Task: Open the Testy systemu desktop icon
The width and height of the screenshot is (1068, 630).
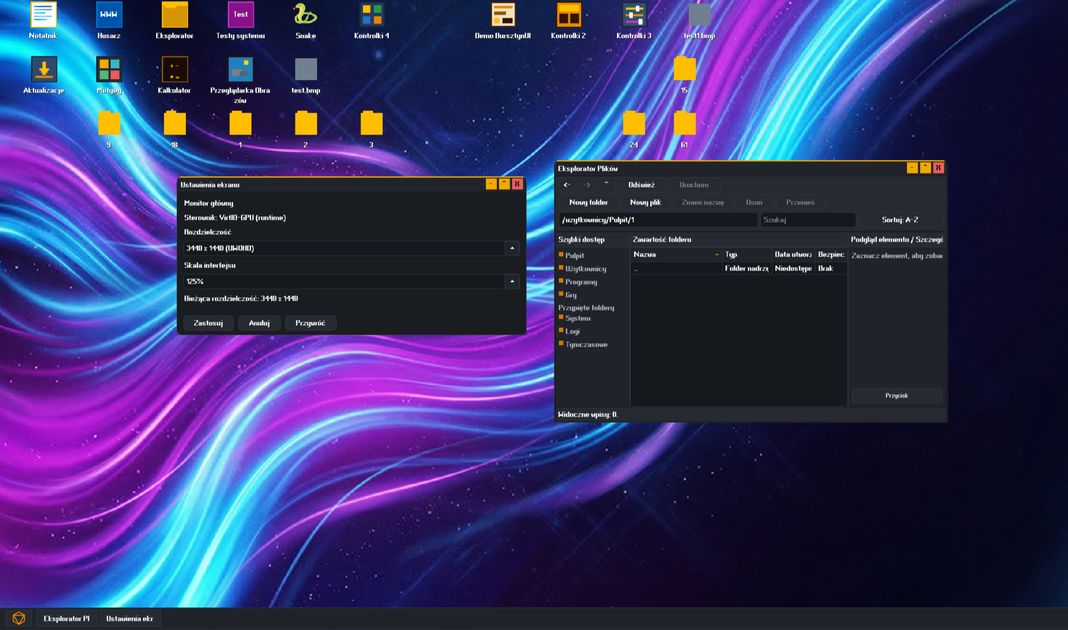Action: 240,15
